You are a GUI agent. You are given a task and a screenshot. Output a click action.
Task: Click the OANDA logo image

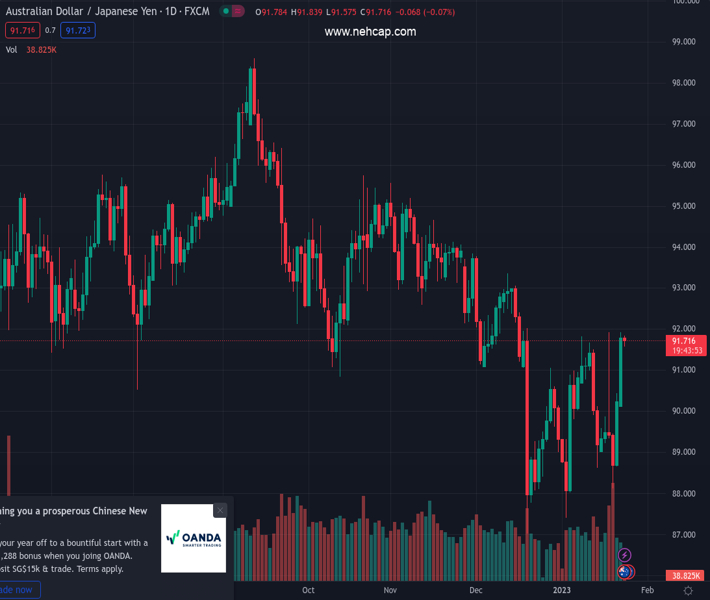[194, 538]
